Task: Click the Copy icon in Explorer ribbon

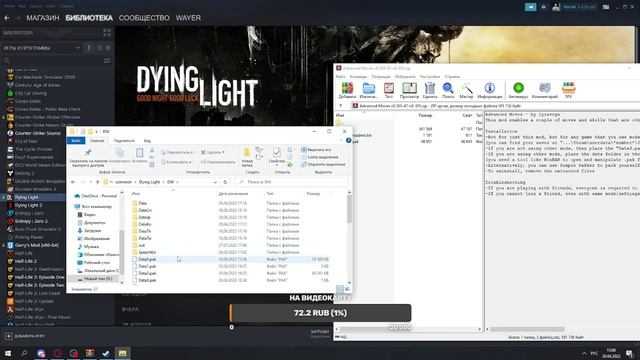Action: tap(119, 153)
